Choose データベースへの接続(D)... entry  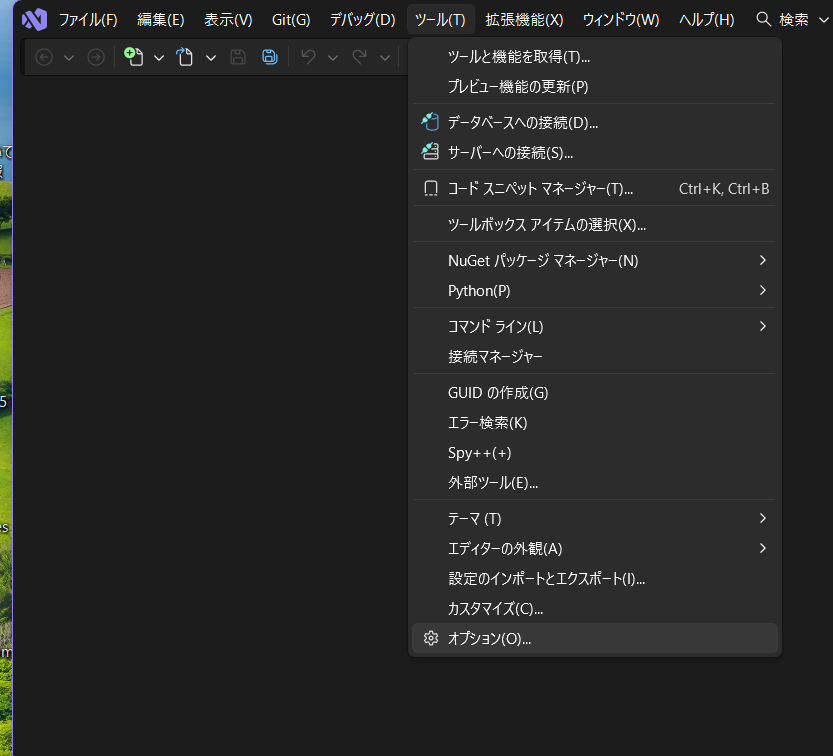594,123
